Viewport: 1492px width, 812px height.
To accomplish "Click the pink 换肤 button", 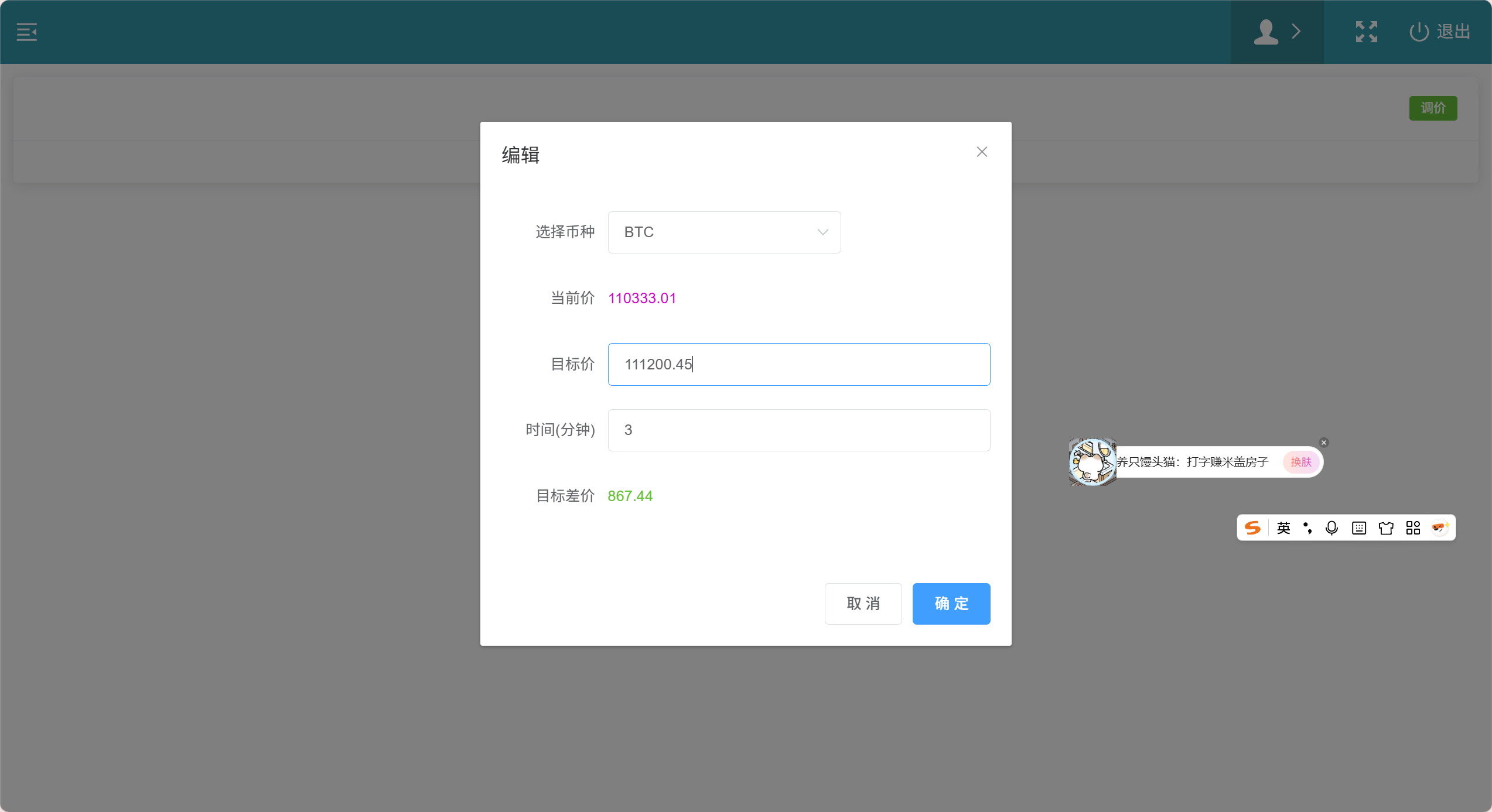I will click(x=1300, y=462).
